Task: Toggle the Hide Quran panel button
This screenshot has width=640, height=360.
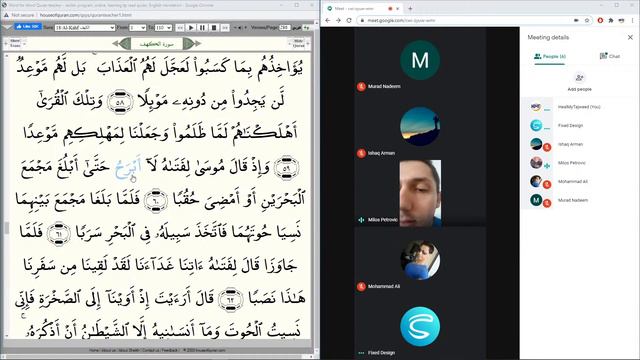Action: coord(298,43)
